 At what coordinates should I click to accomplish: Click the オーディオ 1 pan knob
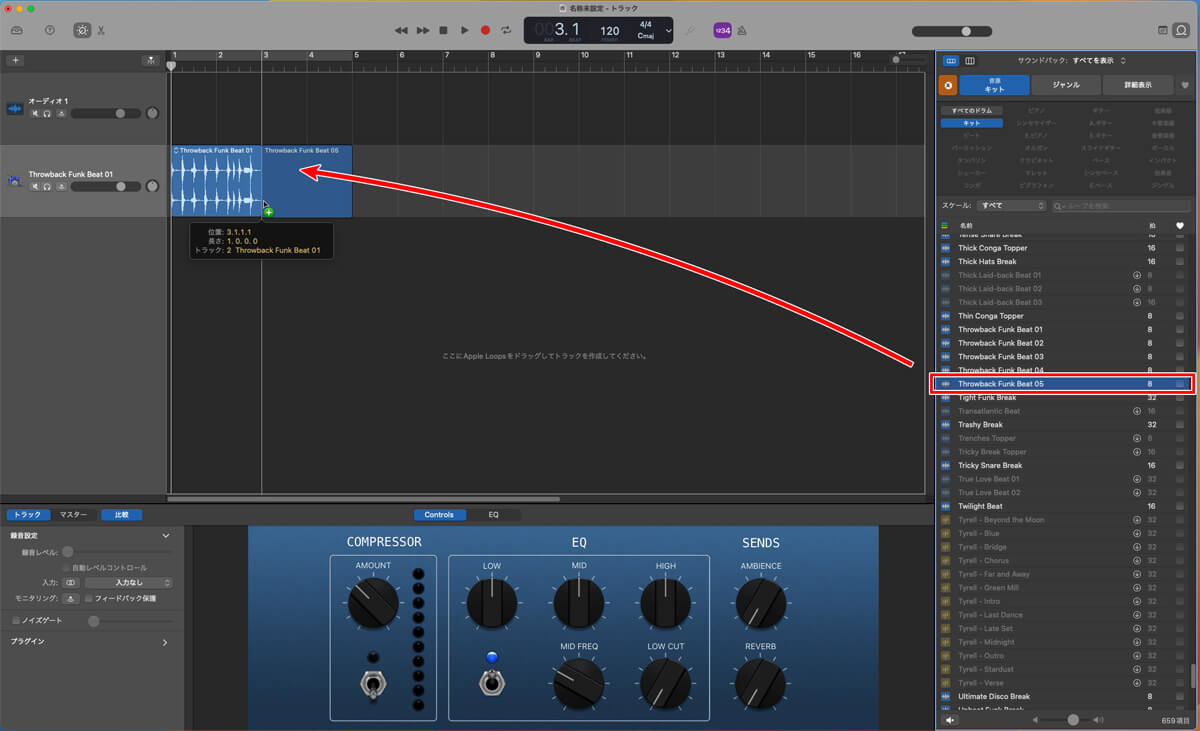pyautogui.click(x=152, y=114)
